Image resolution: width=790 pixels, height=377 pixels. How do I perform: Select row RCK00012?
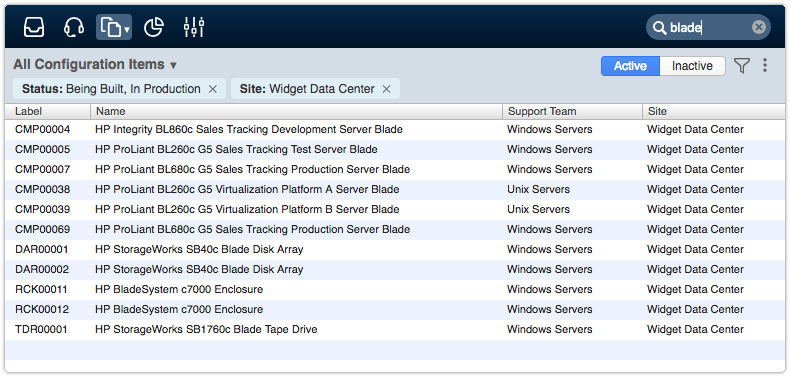click(x=395, y=309)
